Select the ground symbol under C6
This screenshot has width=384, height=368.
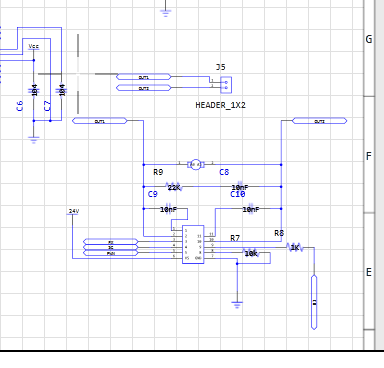click(34, 140)
